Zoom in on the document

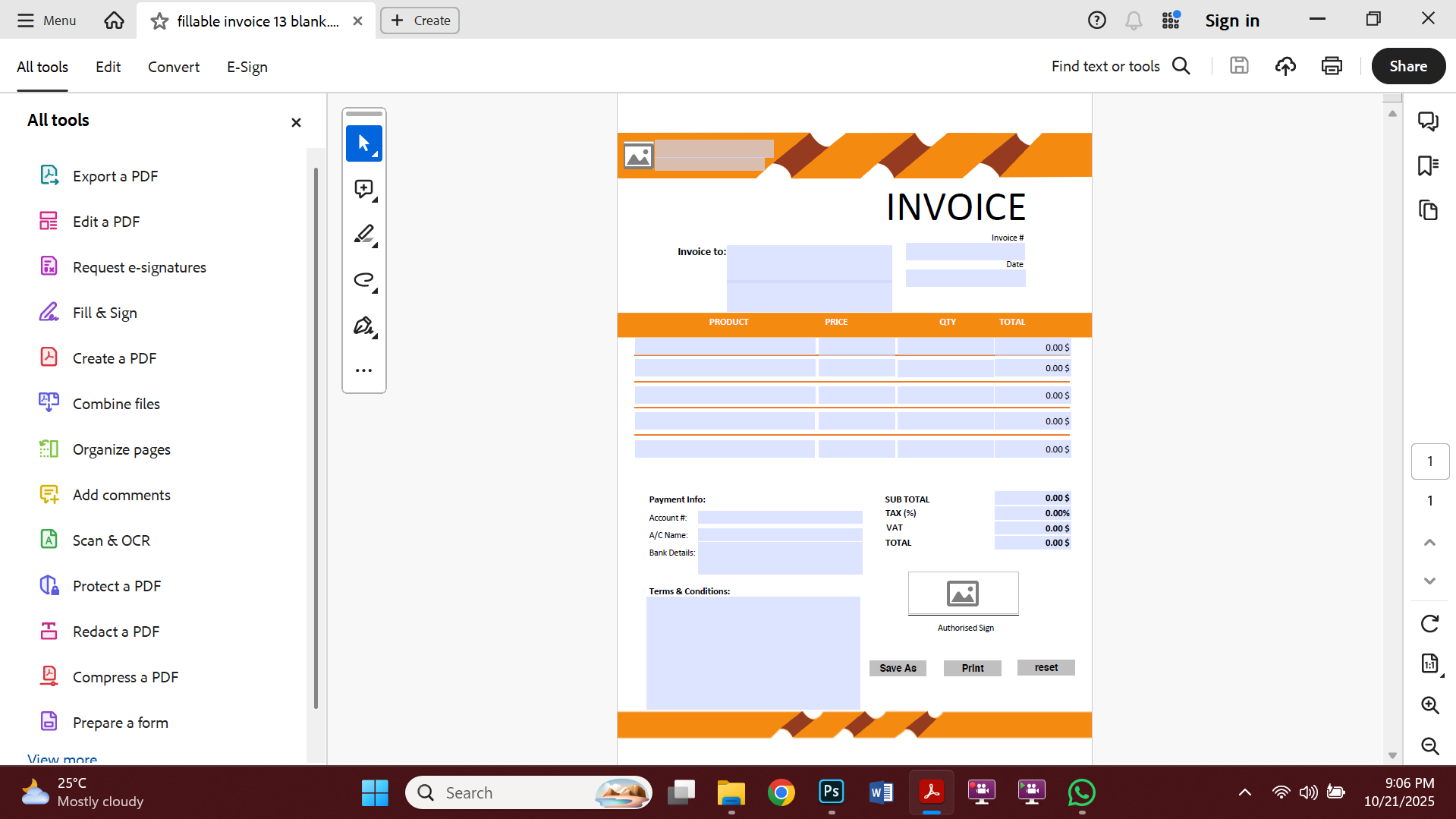click(x=1430, y=705)
